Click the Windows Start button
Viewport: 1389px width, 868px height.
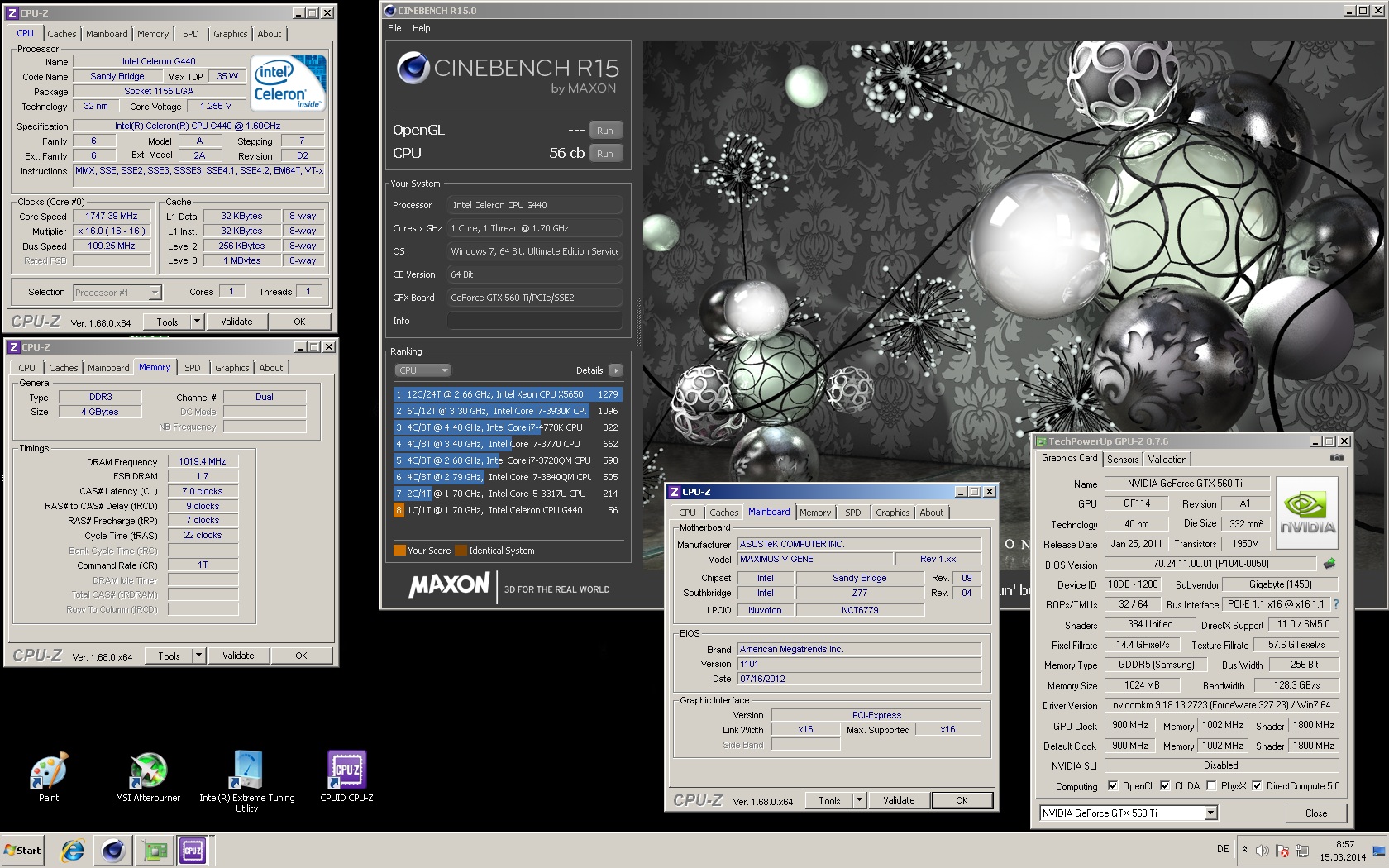click(x=23, y=850)
